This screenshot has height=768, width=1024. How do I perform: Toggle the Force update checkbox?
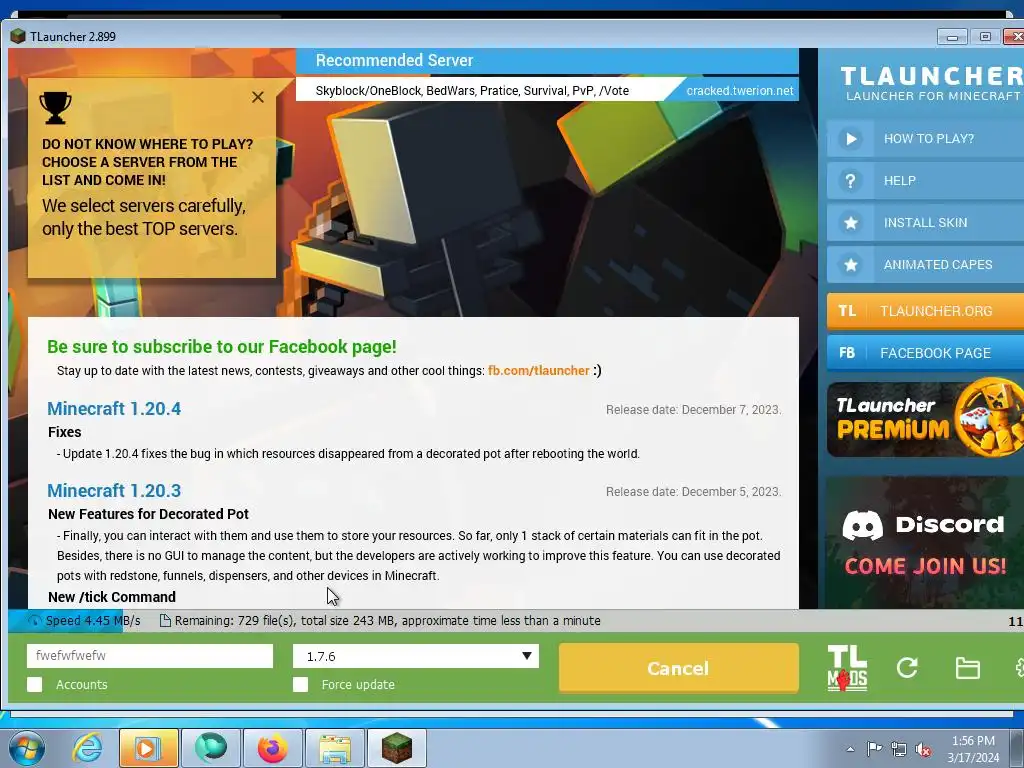pyautogui.click(x=300, y=684)
